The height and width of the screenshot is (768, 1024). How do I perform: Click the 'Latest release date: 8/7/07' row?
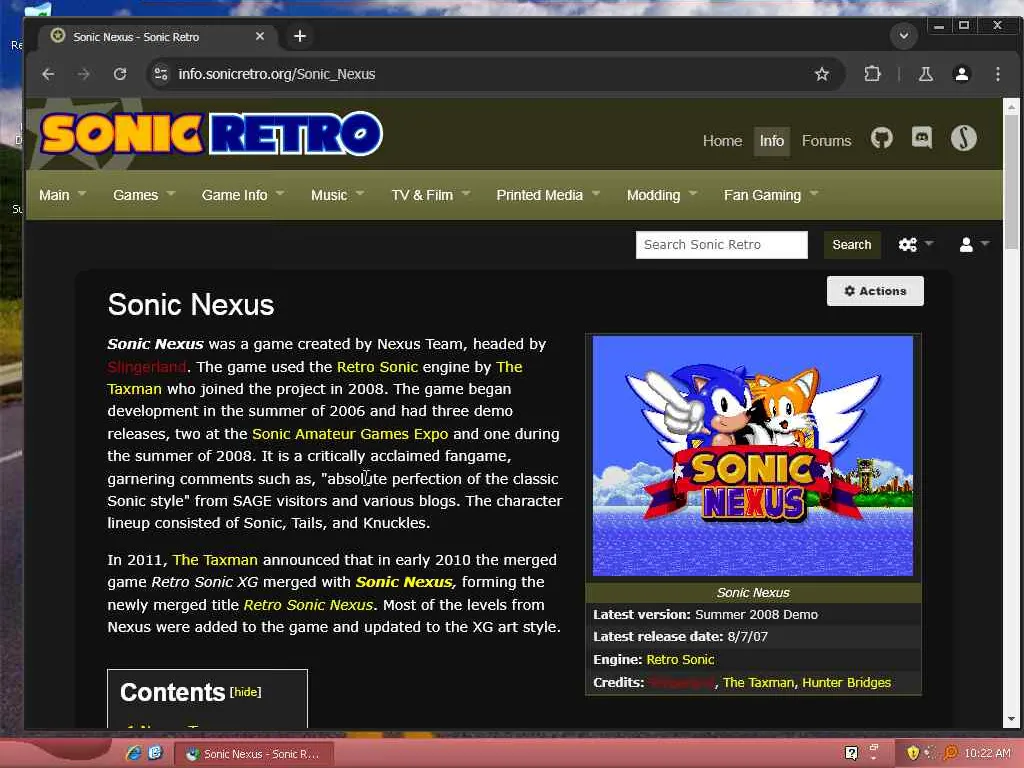pyautogui.click(x=754, y=637)
